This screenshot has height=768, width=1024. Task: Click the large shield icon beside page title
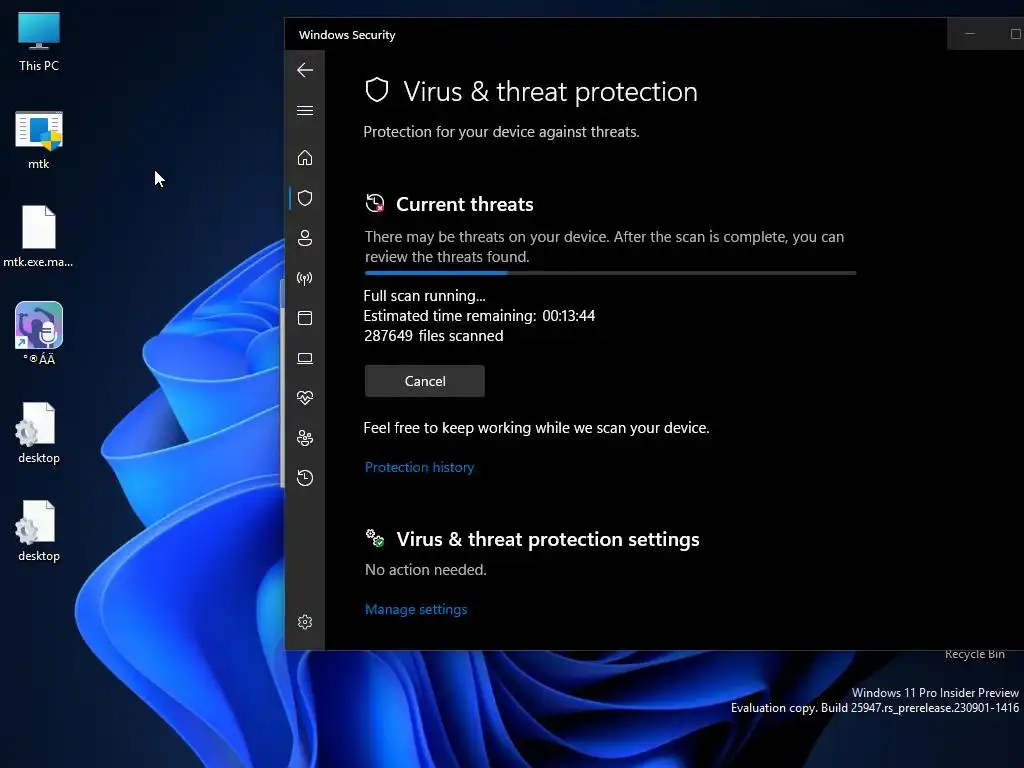tap(377, 90)
